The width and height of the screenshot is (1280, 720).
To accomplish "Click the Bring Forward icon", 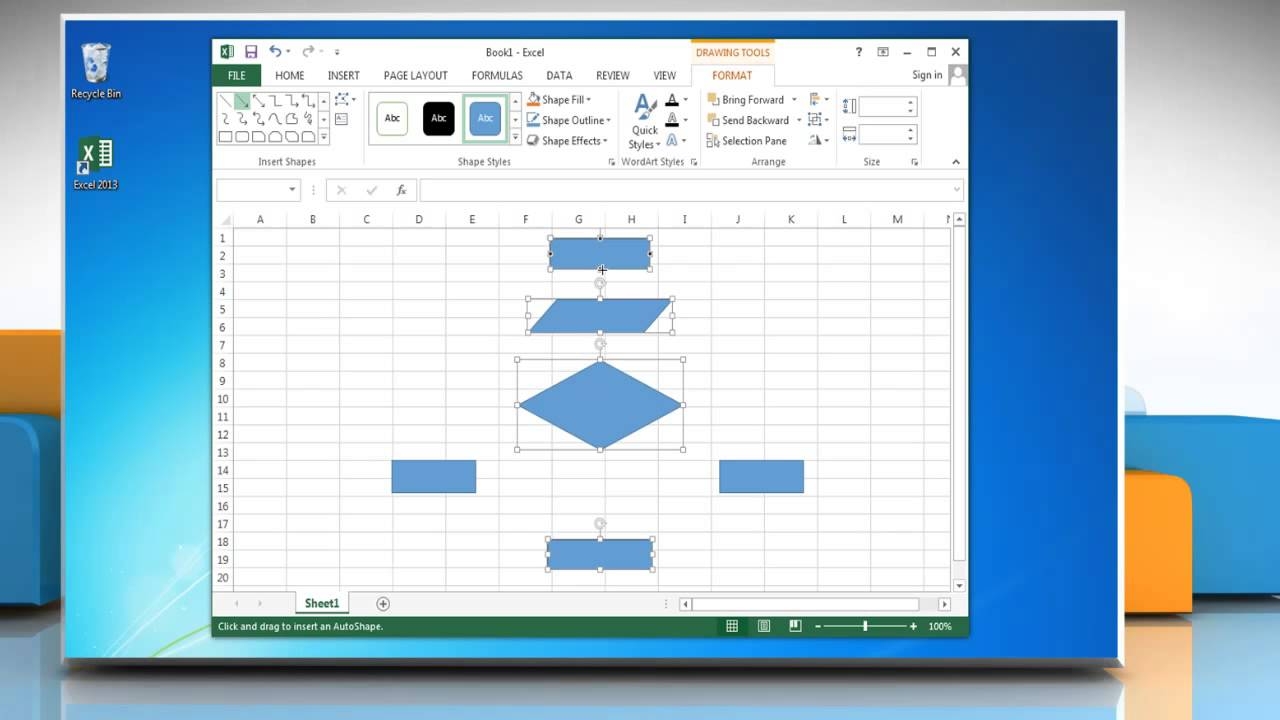I will pos(750,99).
